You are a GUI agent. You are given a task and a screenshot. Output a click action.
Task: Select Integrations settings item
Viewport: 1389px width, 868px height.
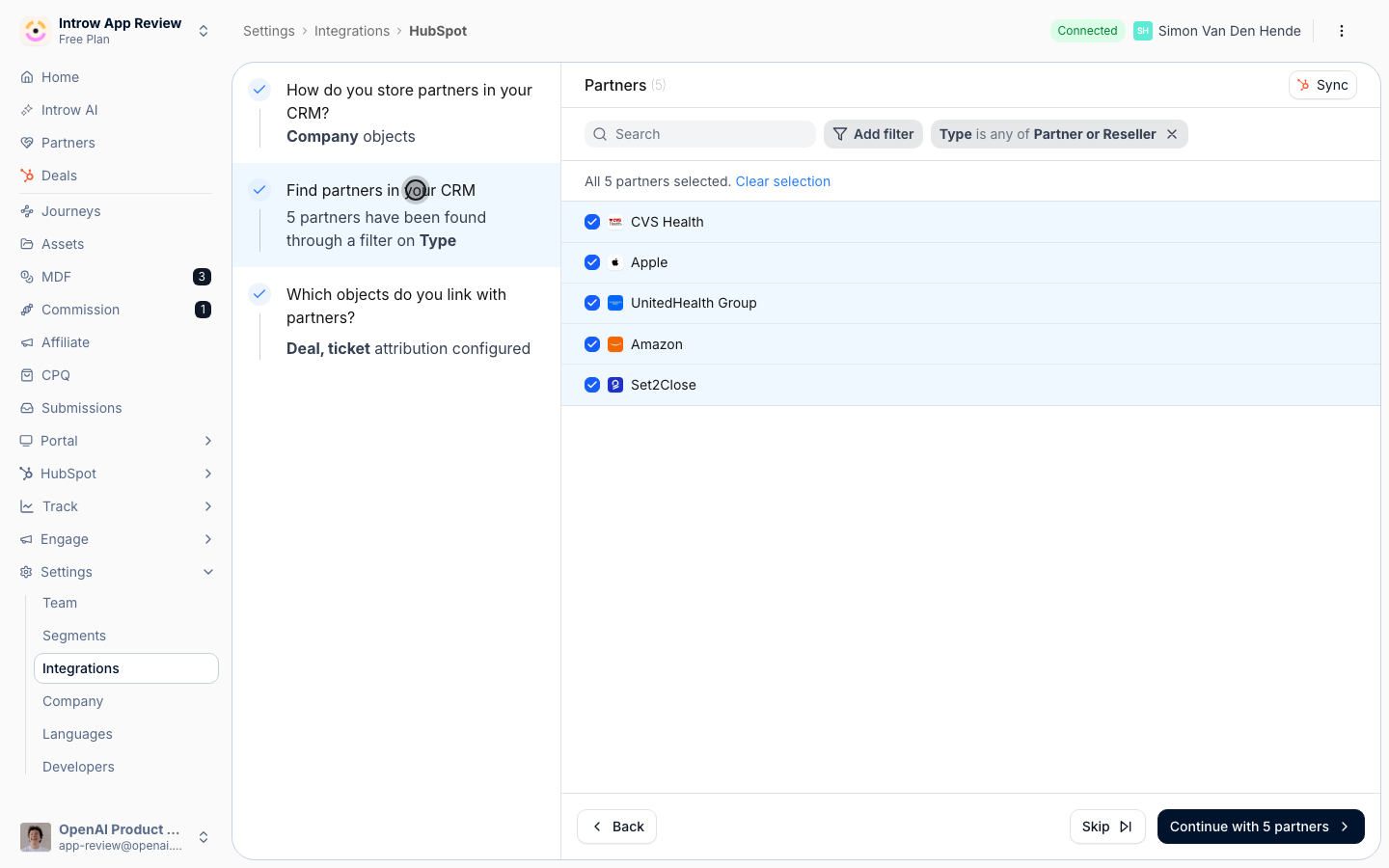pyautogui.click(x=126, y=668)
